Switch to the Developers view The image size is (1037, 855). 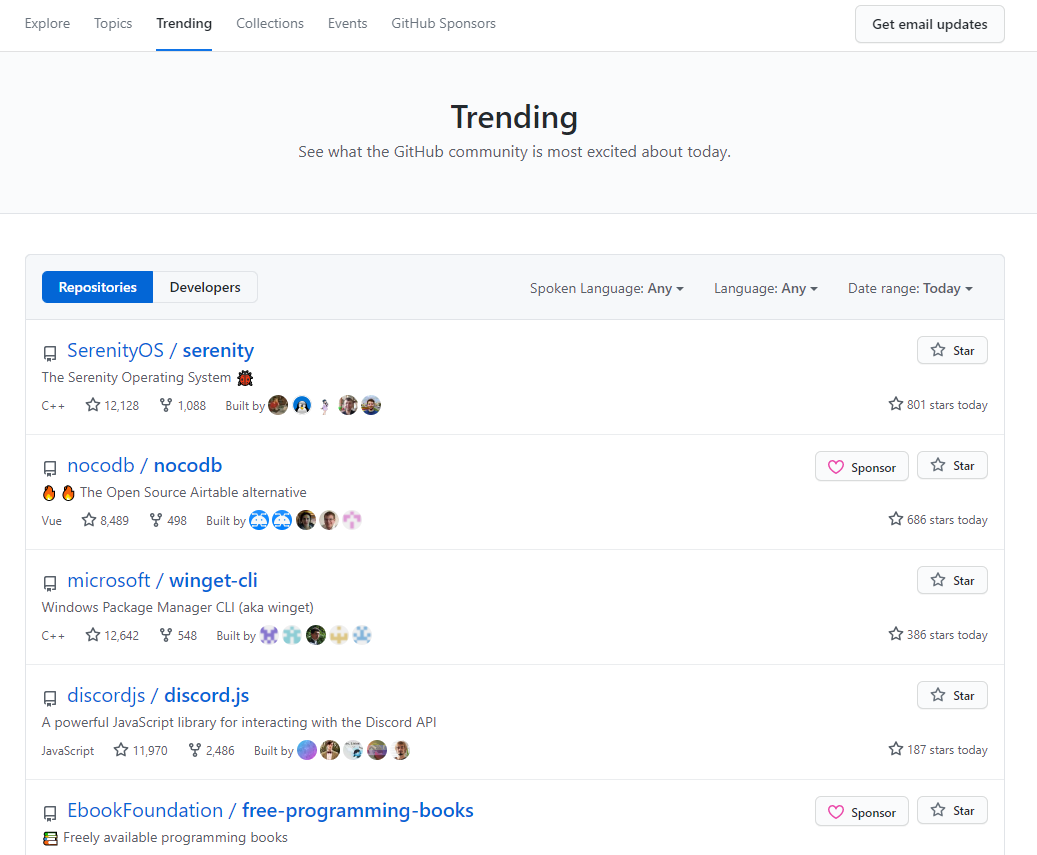coord(205,287)
